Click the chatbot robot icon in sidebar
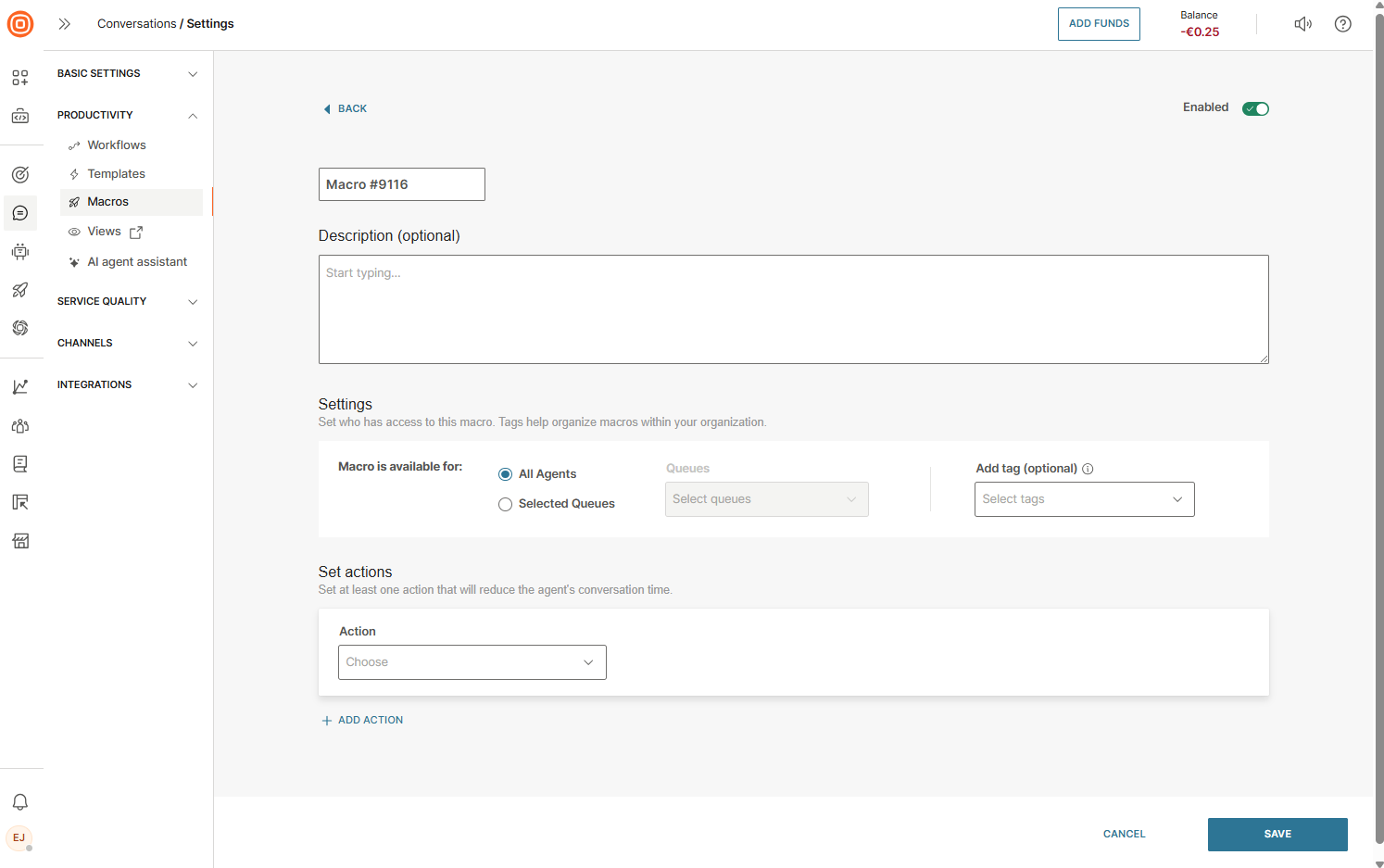The height and width of the screenshot is (868, 1384). [x=20, y=252]
